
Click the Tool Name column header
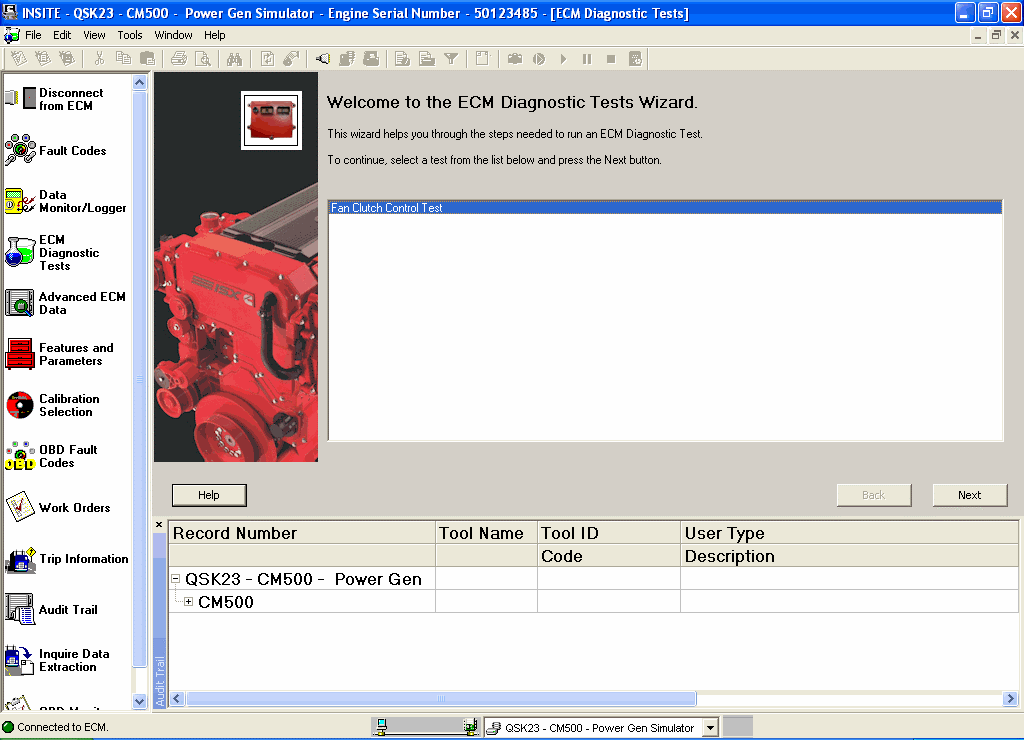[487, 533]
